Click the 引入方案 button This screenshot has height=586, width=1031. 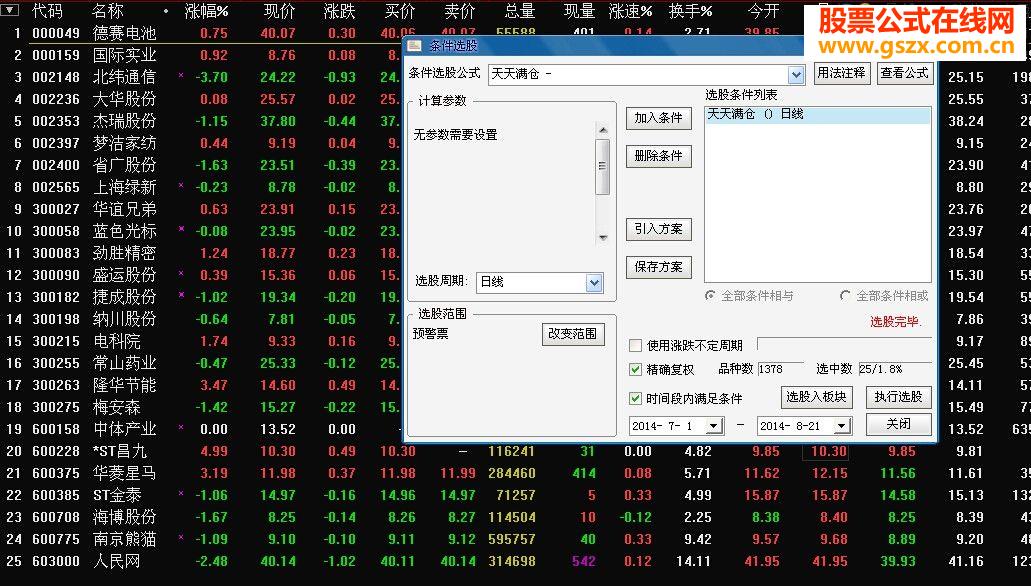point(659,230)
